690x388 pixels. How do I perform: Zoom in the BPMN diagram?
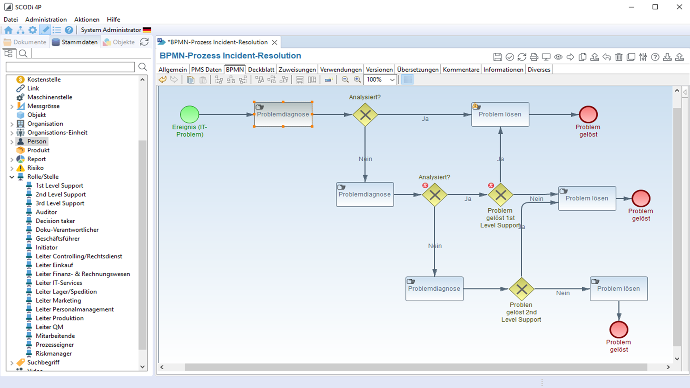[x=357, y=80]
